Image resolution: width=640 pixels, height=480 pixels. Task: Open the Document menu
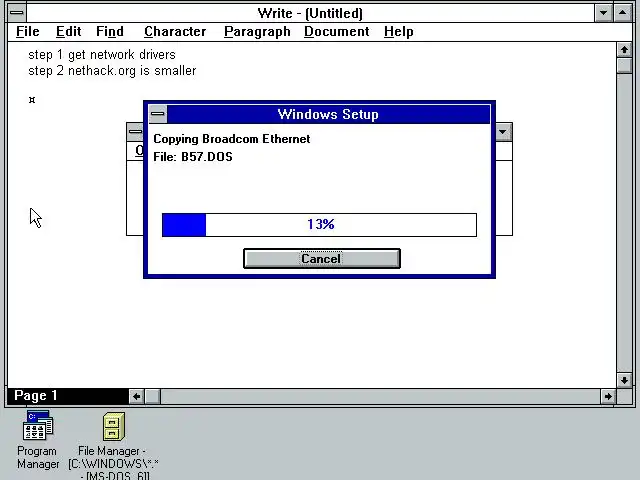tap(337, 31)
